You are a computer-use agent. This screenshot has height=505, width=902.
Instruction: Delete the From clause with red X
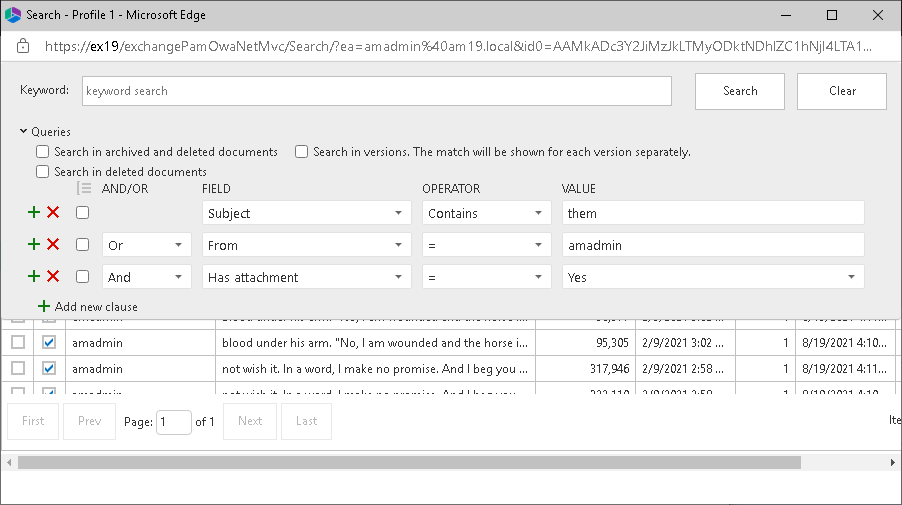pyautogui.click(x=53, y=245)
